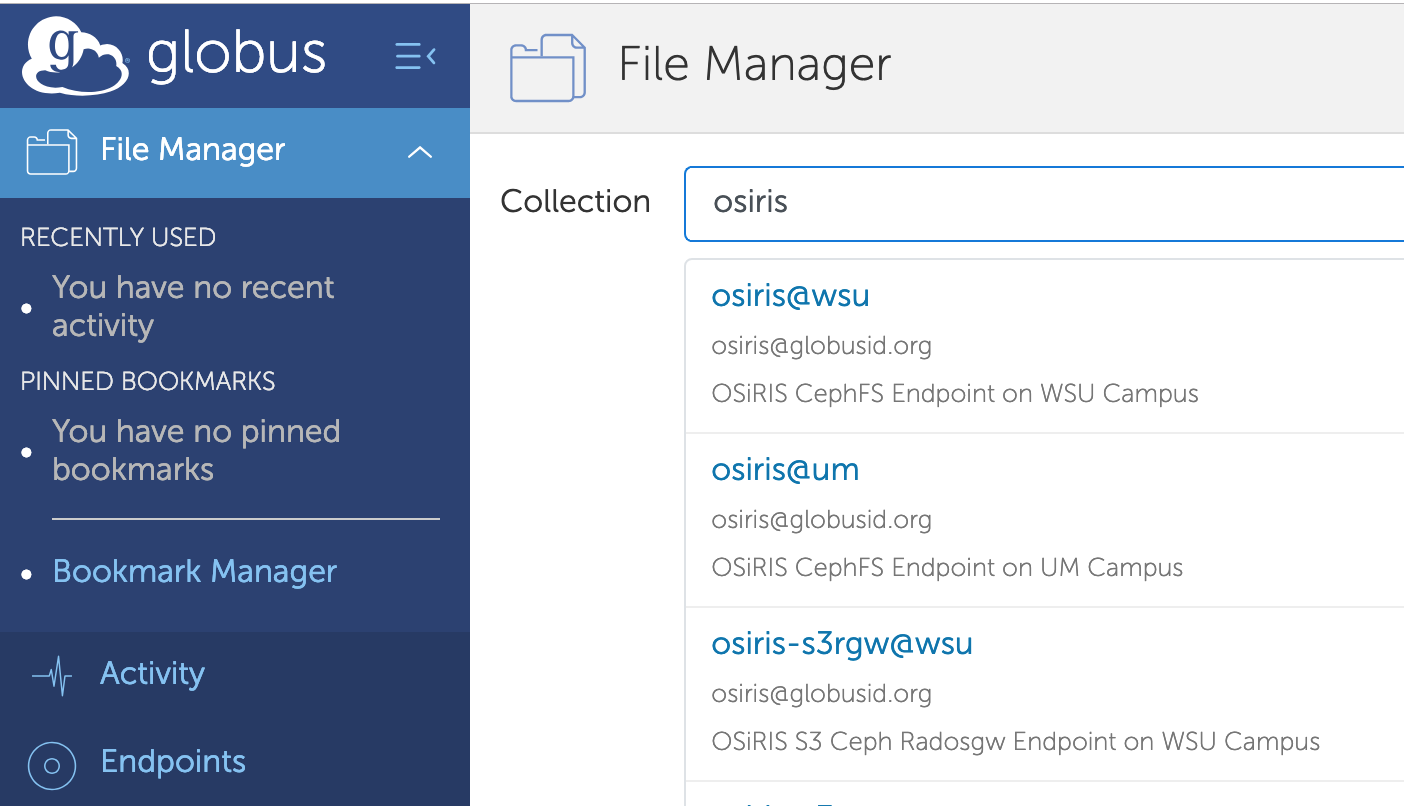Screen dimensions: 1404x806
Task: Select the osiris@um collection
Action: 785,470
